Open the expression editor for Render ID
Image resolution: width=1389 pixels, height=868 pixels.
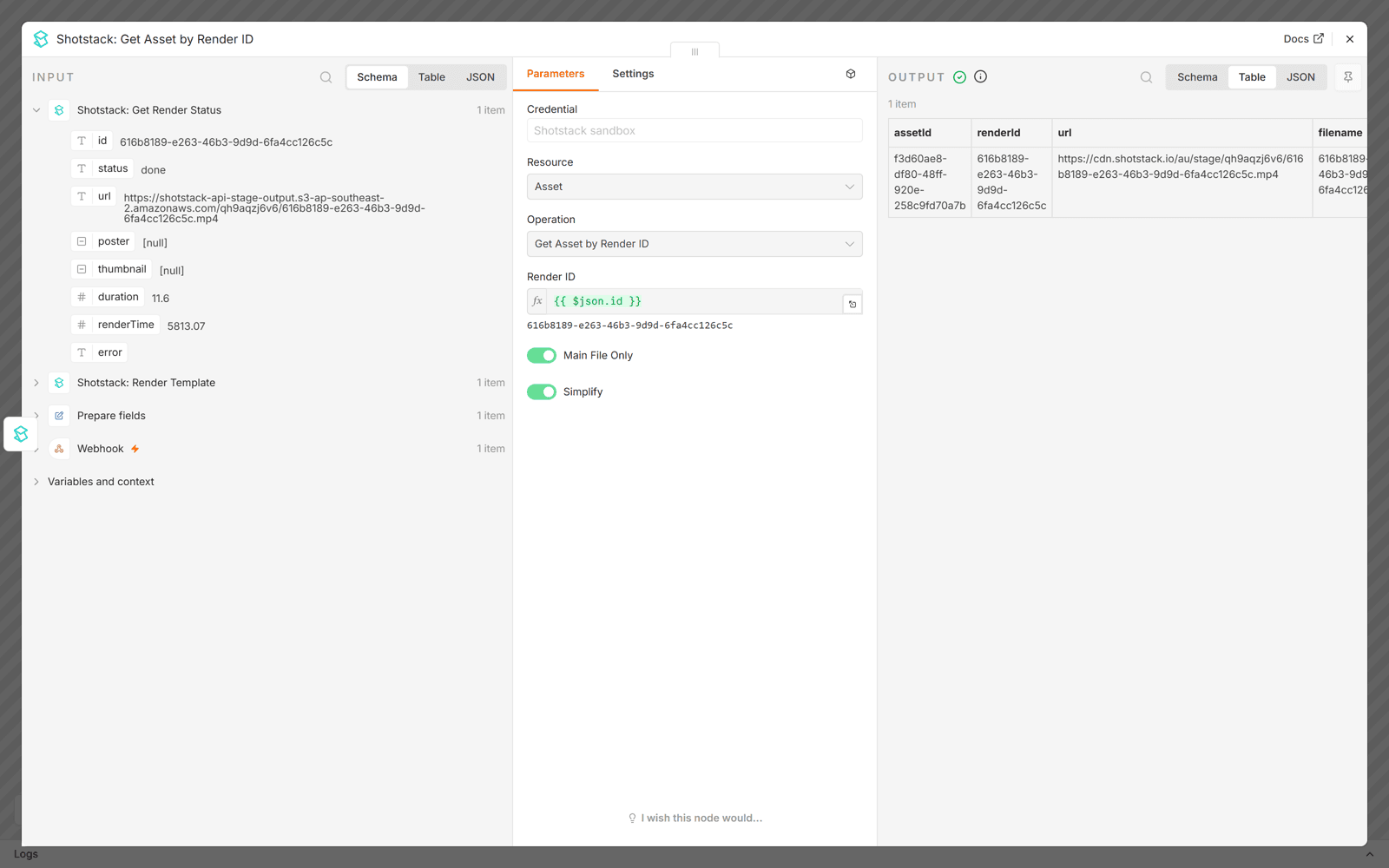click(x=852, y=304)
